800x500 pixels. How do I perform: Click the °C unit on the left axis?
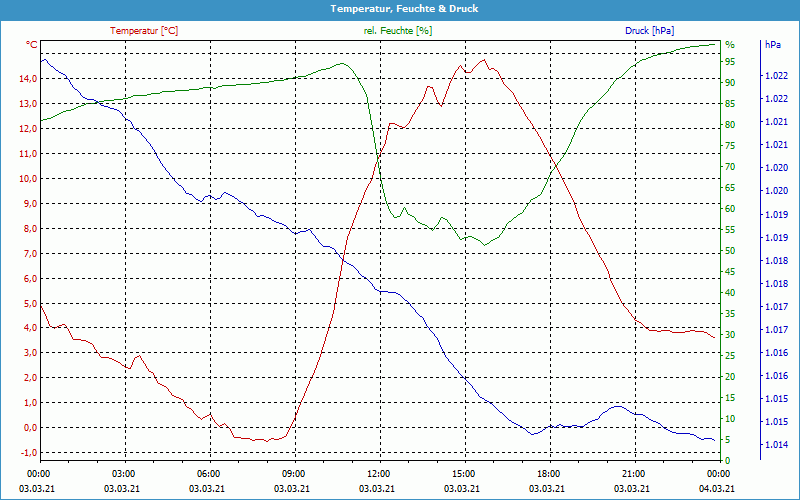(32, 45)
